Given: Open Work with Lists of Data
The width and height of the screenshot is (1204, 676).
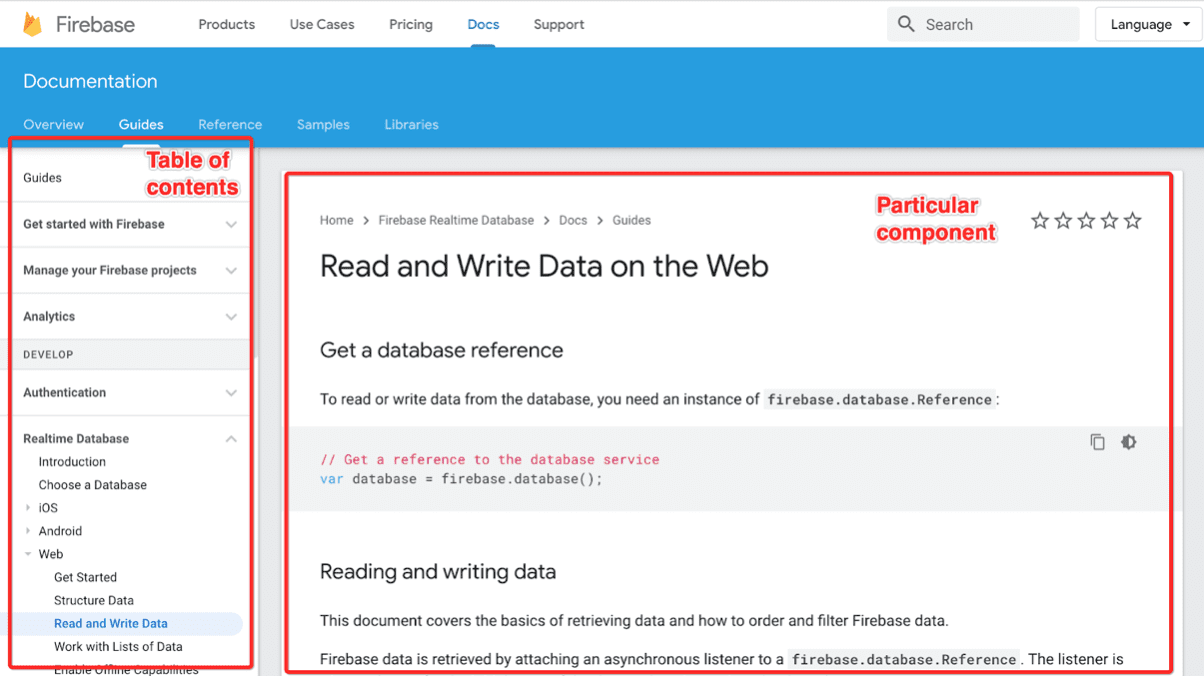Looking at the screenshot, I should coord(118,647).
